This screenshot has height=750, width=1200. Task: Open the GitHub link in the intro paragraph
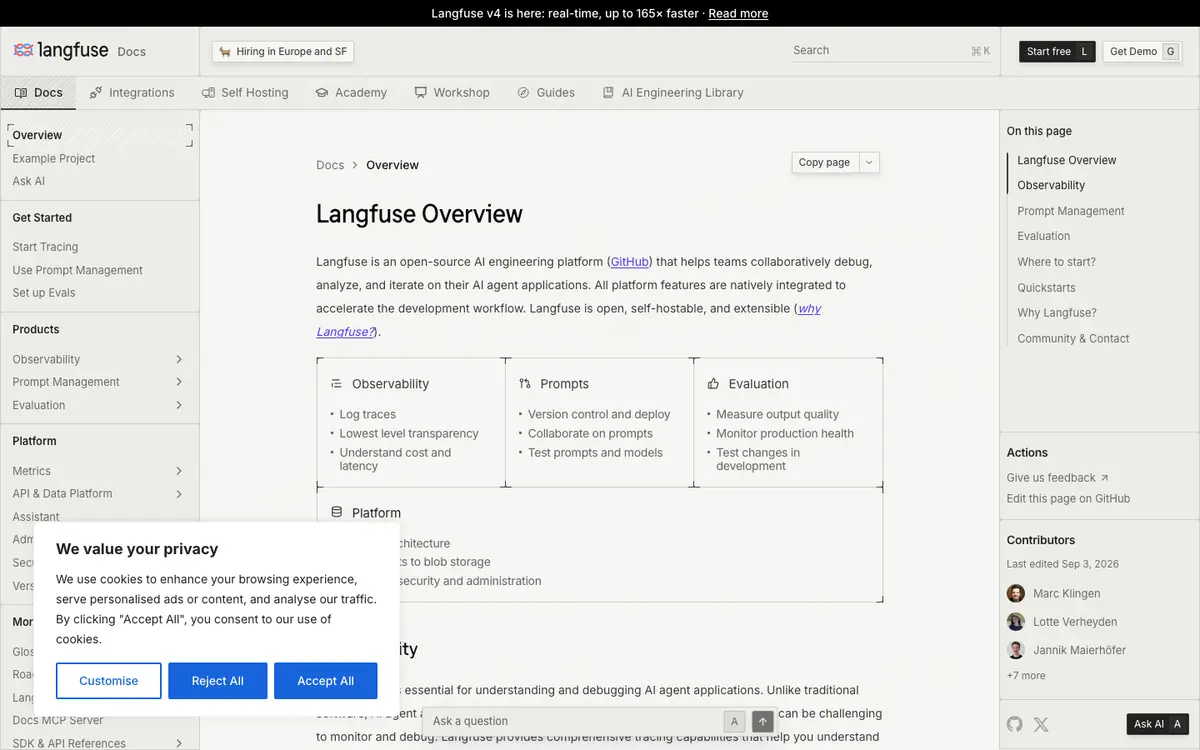(630, 262)
